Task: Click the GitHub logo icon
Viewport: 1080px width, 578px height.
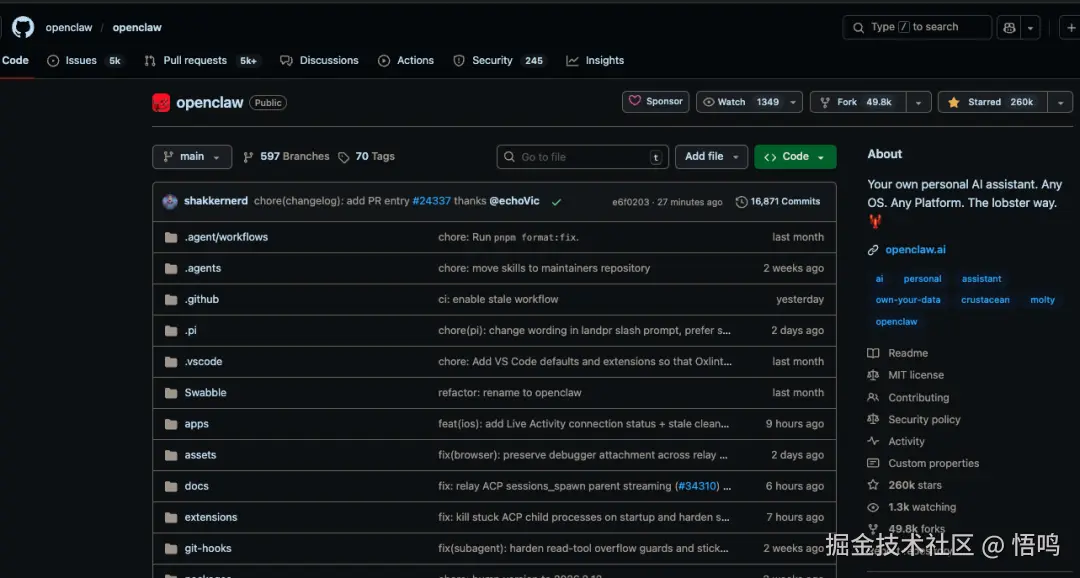Action: [x=22, y=27]
